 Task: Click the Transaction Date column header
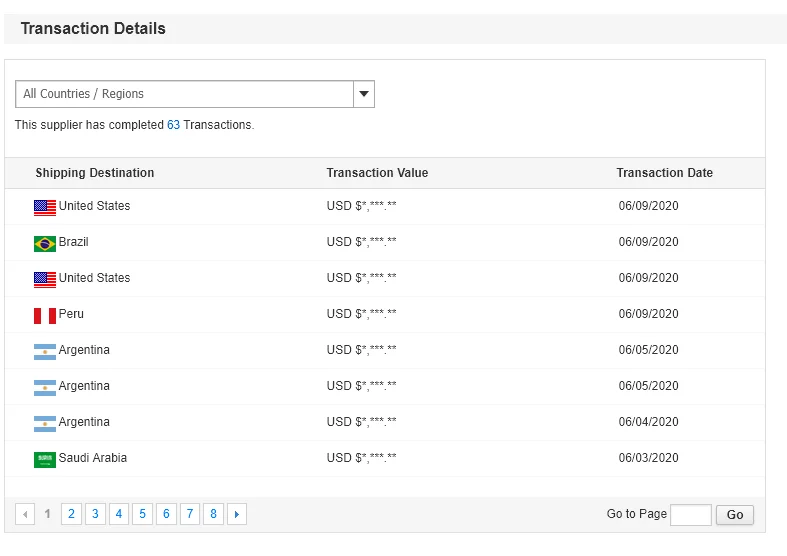point(664,173)
